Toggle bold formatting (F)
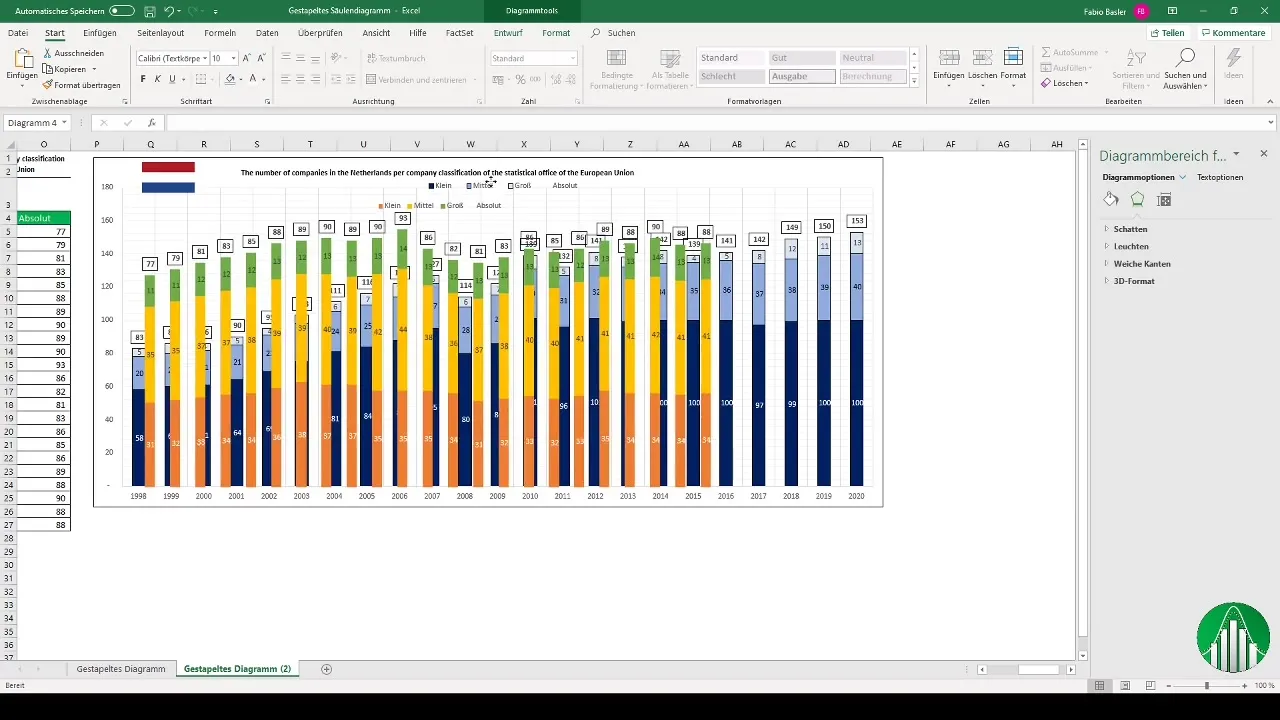 143,79
